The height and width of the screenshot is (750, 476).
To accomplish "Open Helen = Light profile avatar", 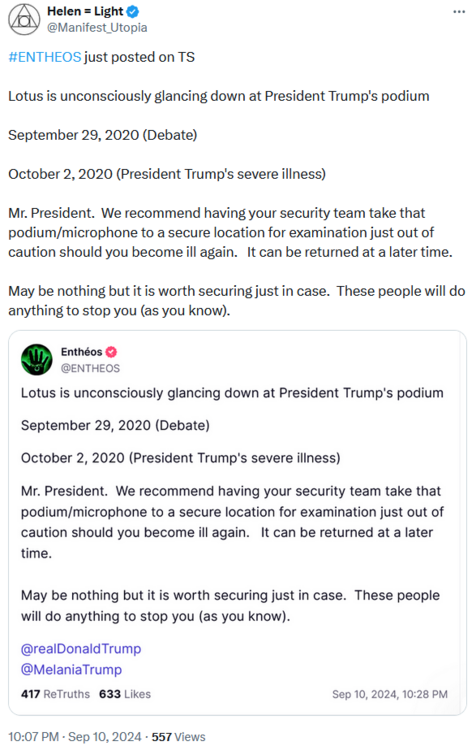I will [x=24, y=20].
